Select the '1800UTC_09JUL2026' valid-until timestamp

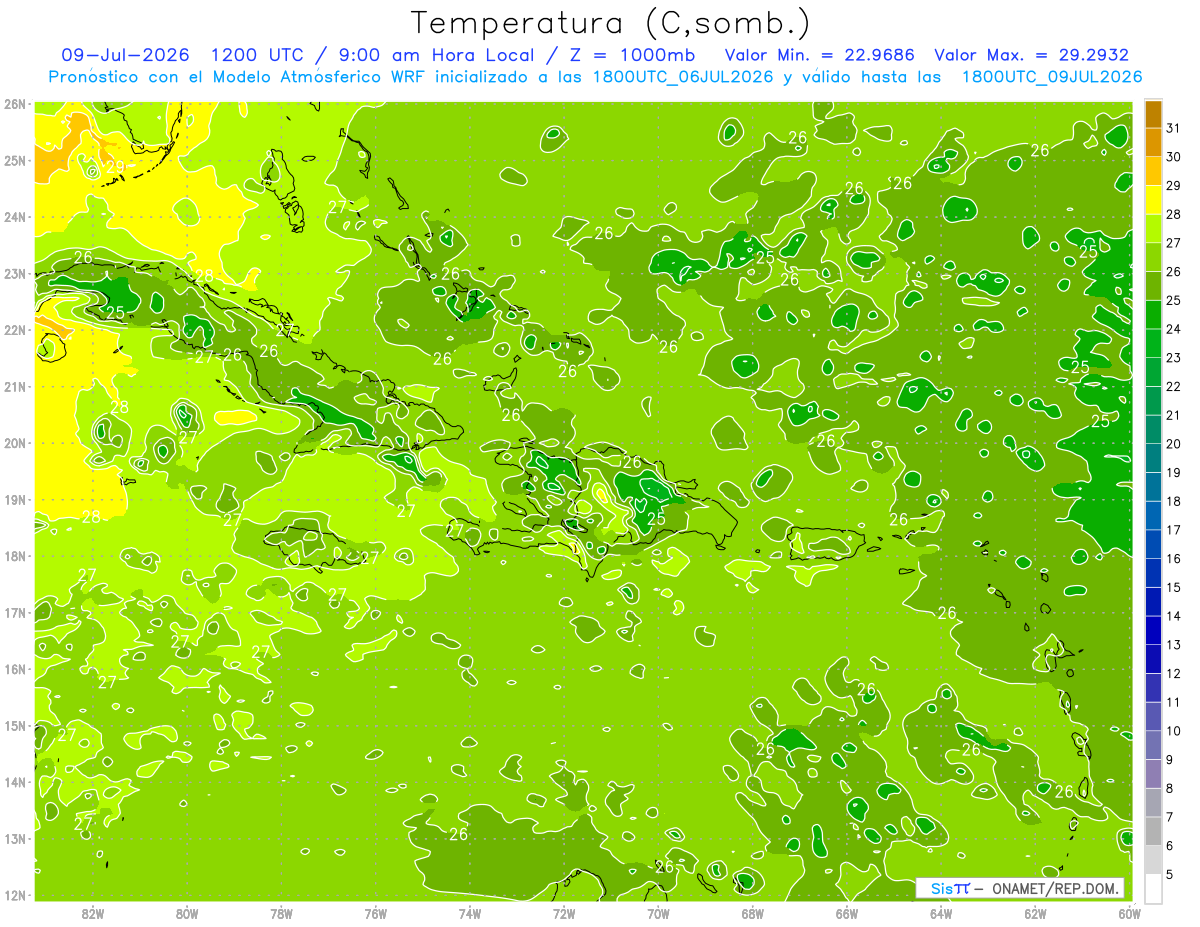click(x=1052, y=77)
